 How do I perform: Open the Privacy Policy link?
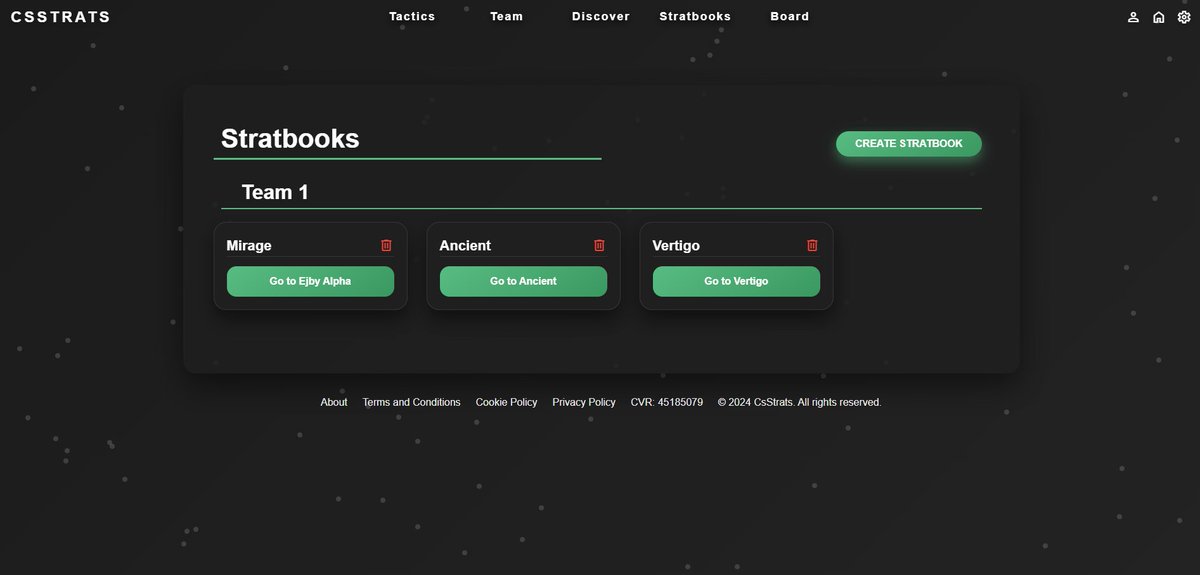[x=584, y=402]
